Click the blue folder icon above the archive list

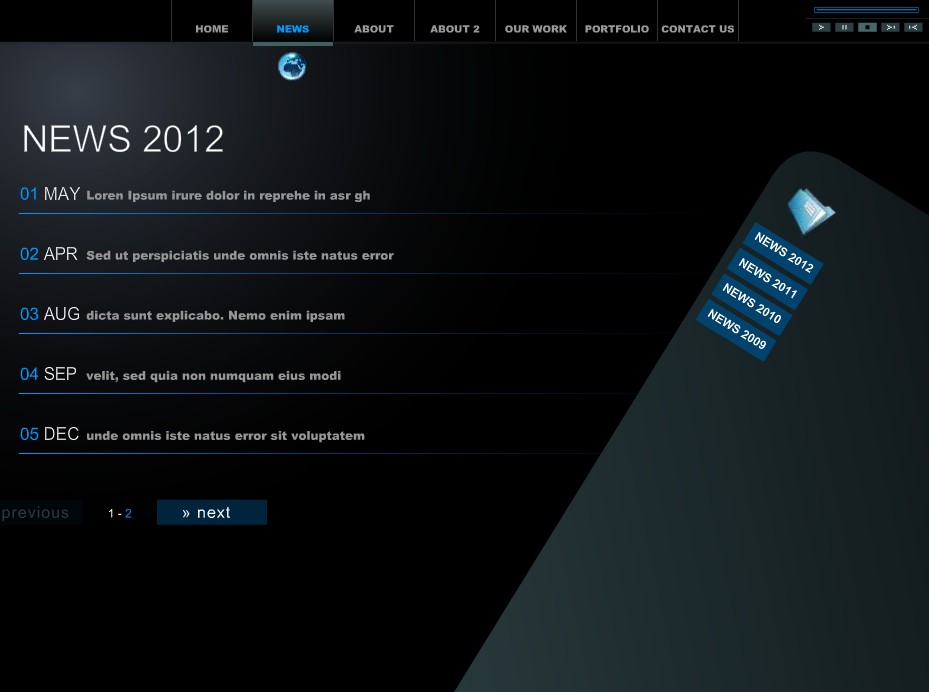811,210
